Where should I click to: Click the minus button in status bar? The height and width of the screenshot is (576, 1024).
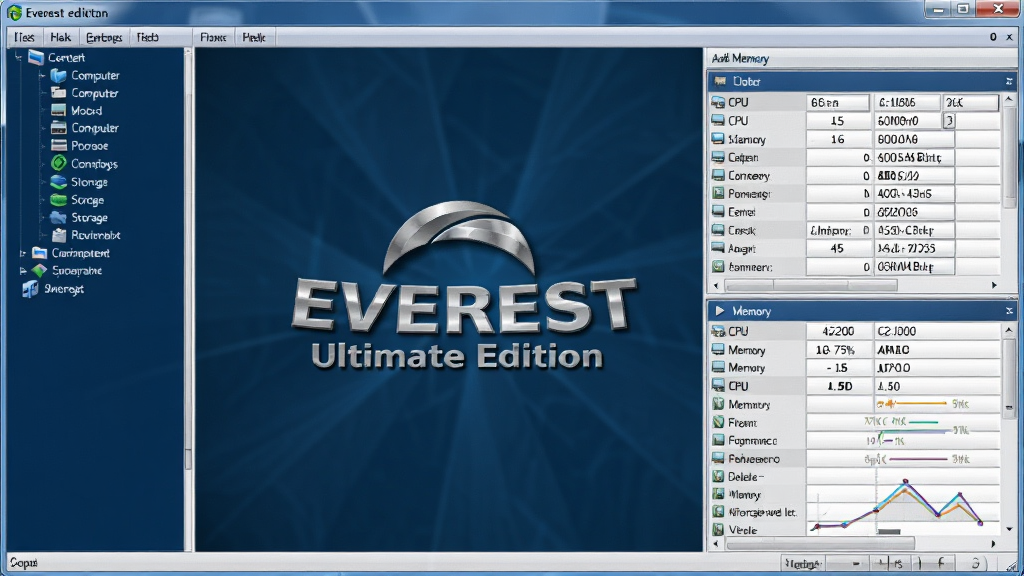point(856,563)
